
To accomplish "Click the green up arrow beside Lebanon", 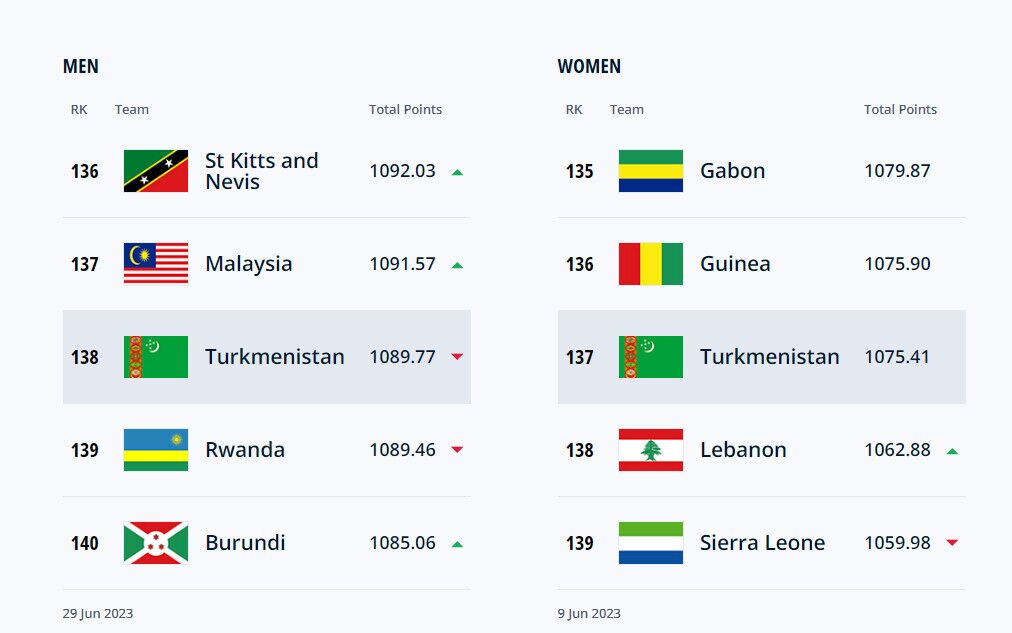I will tap(952, 451).
